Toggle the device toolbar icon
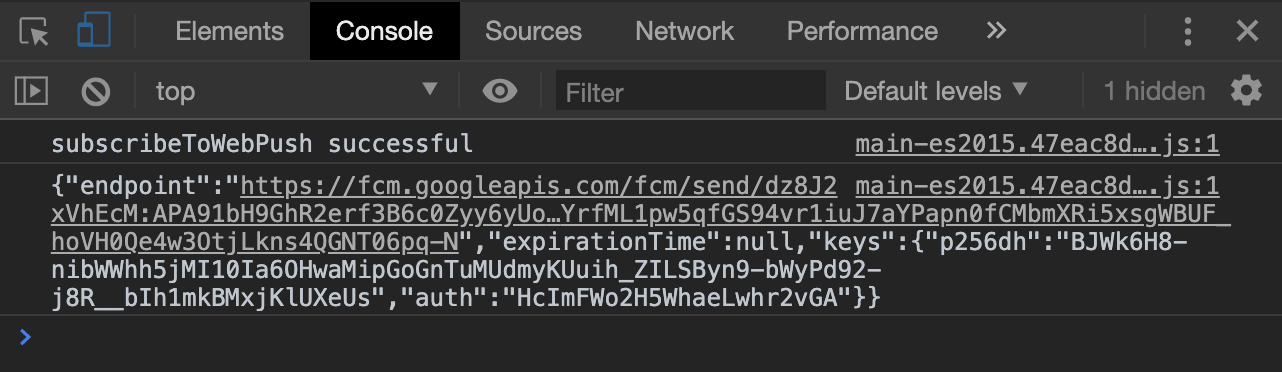The height and width of the screenshot is (372, 1282). click(93, 31)
